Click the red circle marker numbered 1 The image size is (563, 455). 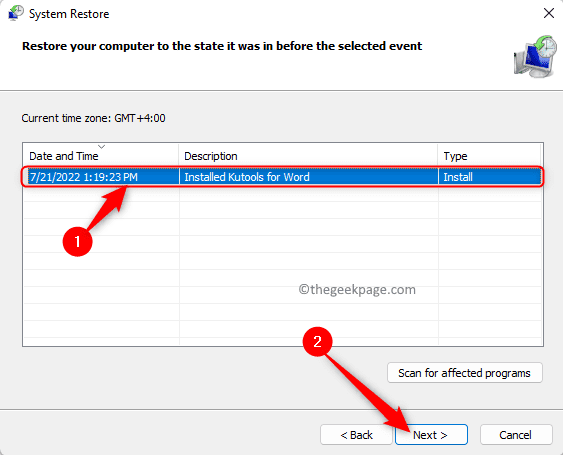click(78, 241)
